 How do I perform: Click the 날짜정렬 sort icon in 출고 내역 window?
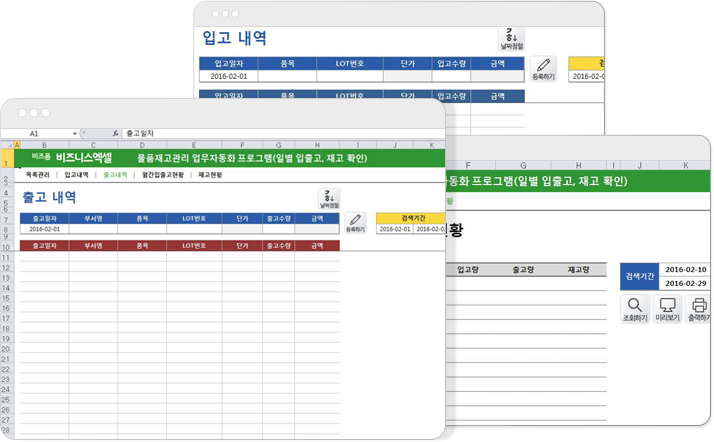(x=329, y=199)
